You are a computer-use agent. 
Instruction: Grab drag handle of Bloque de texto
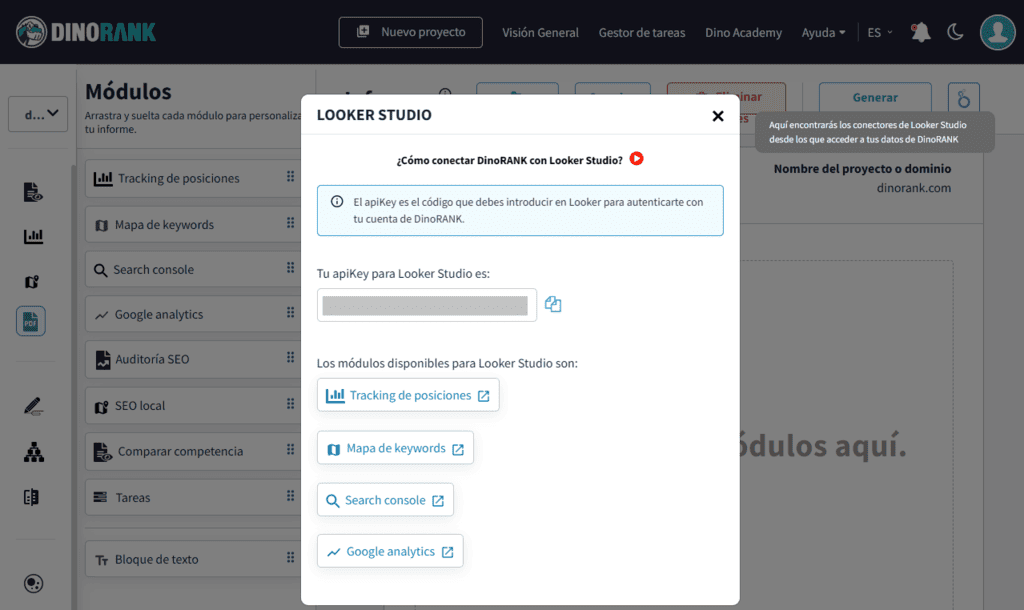click(291, 558)
